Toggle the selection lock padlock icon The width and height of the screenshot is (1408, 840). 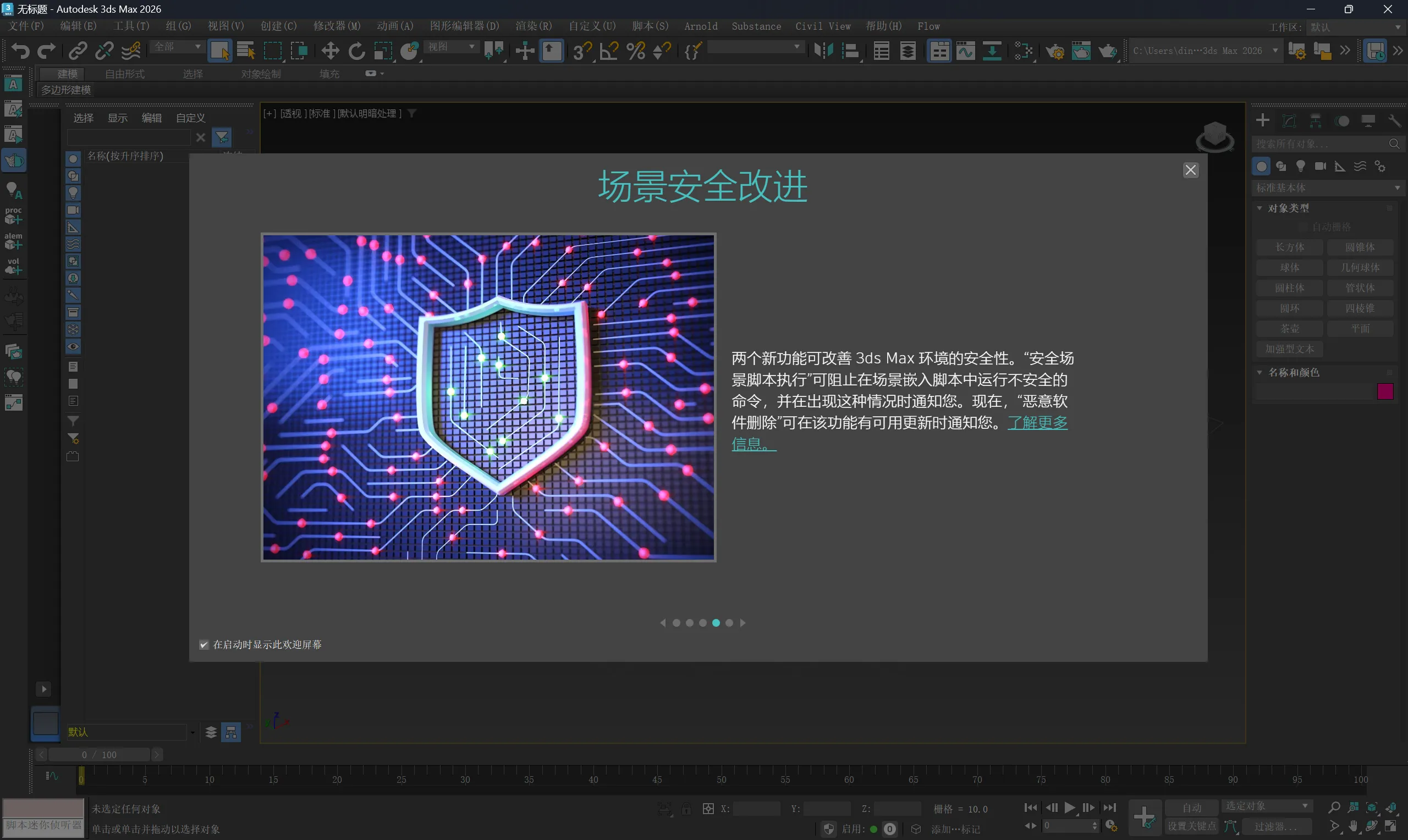(x=686, y=809)
